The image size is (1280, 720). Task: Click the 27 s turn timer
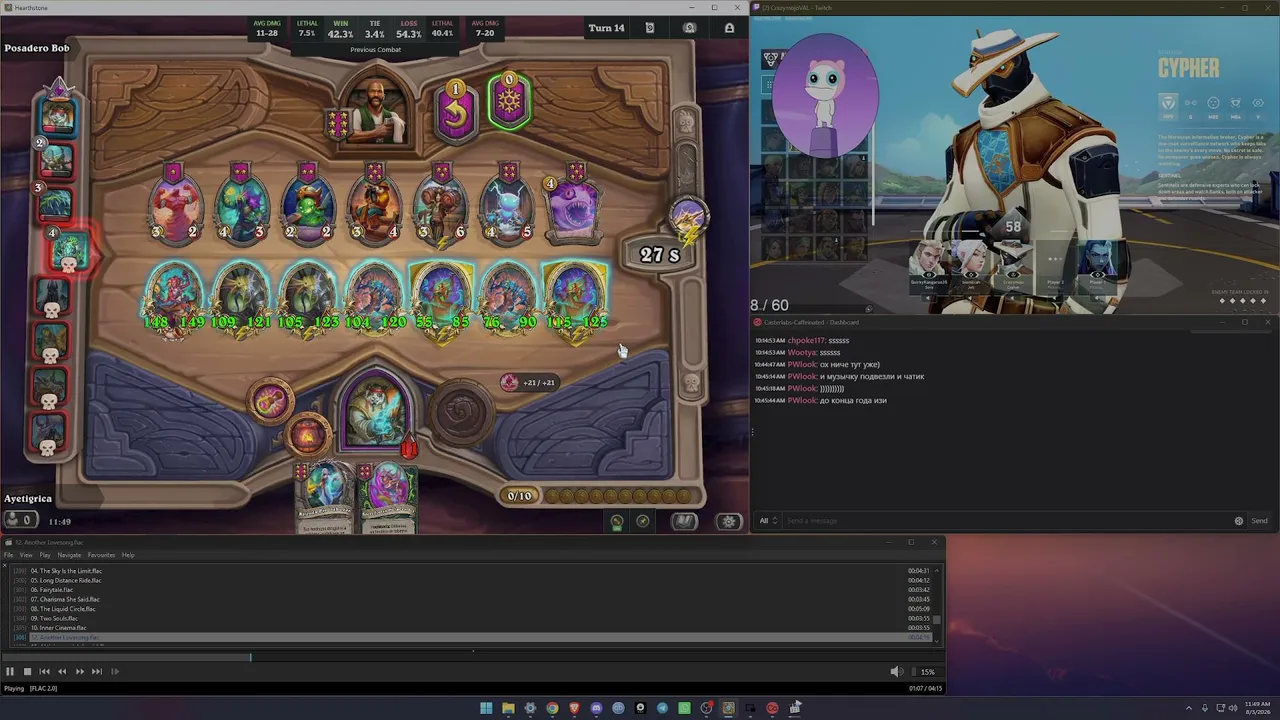pyautogui.click(x=659, y=255)
